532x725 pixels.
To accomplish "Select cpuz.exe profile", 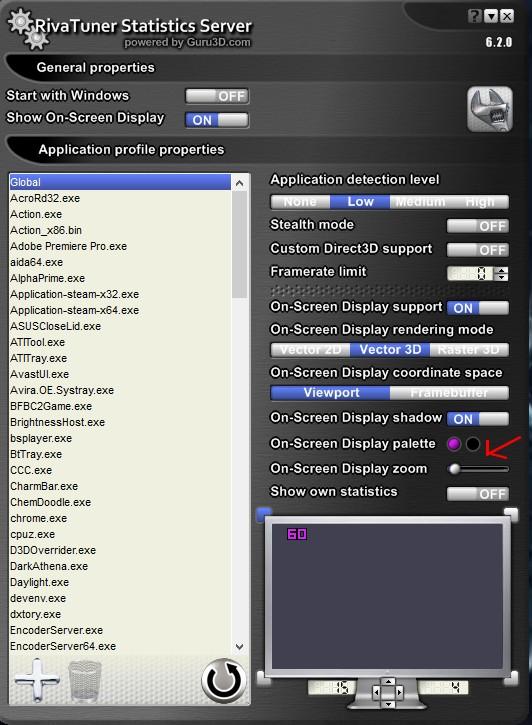I will 120,535.
